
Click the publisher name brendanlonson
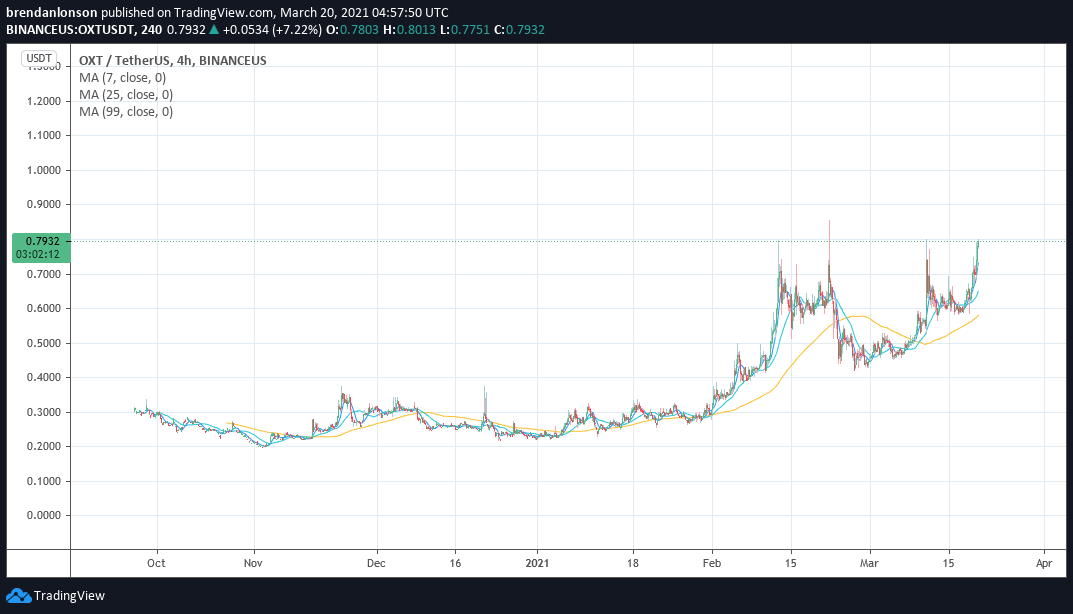pos(52,12)
